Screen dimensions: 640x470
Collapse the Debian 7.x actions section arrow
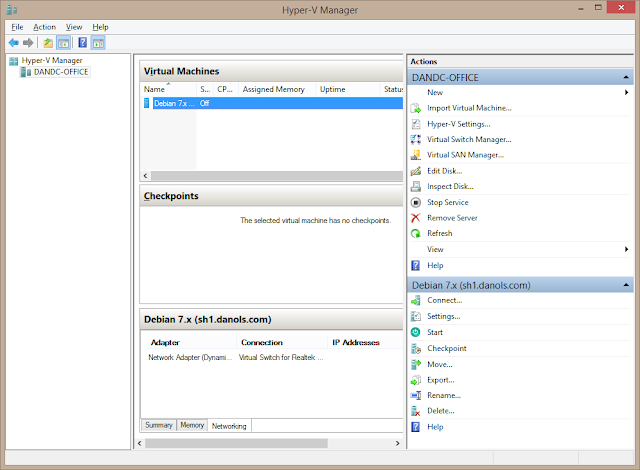pyautogui.click(x=626, y=285)
